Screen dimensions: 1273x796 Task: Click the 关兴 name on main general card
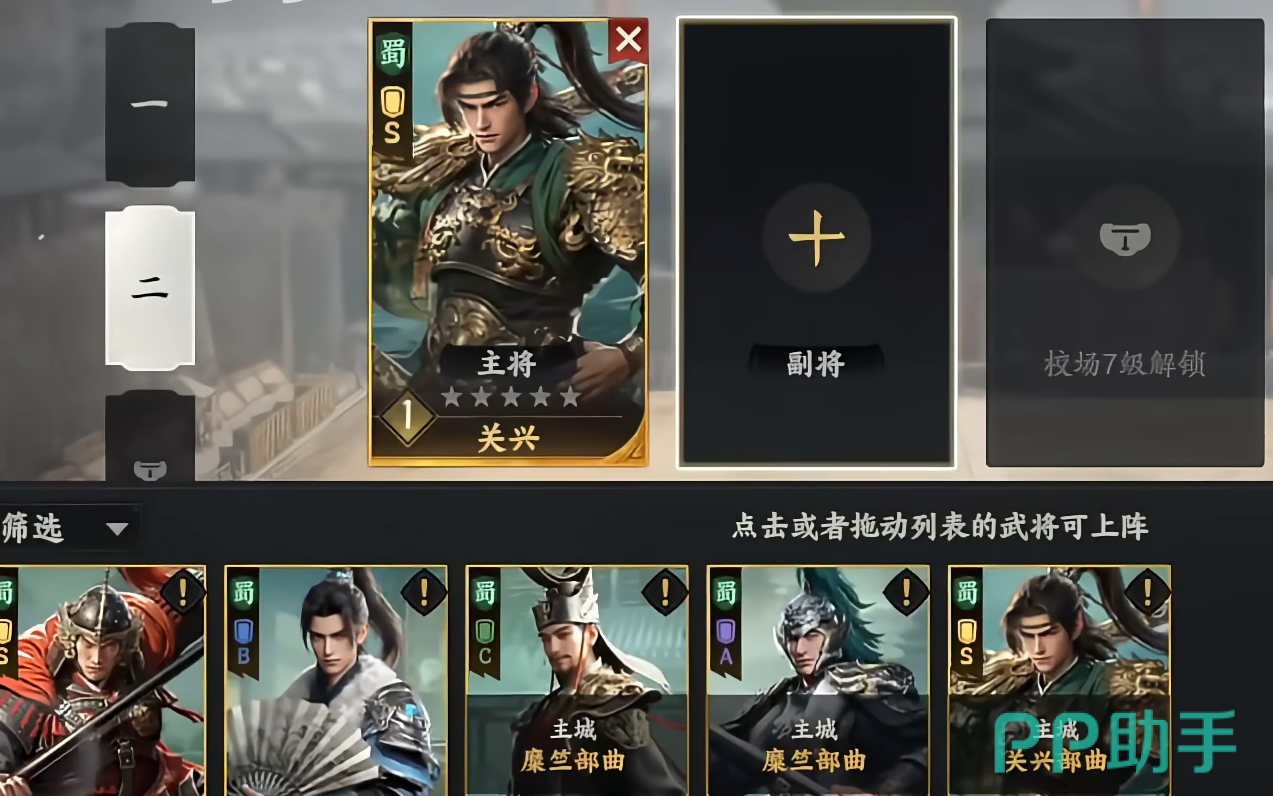tap(508, 438)
